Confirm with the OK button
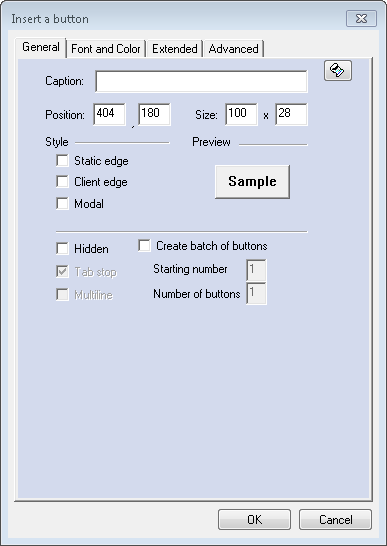This screenshot has width=387, height=546. click(254, 520)
